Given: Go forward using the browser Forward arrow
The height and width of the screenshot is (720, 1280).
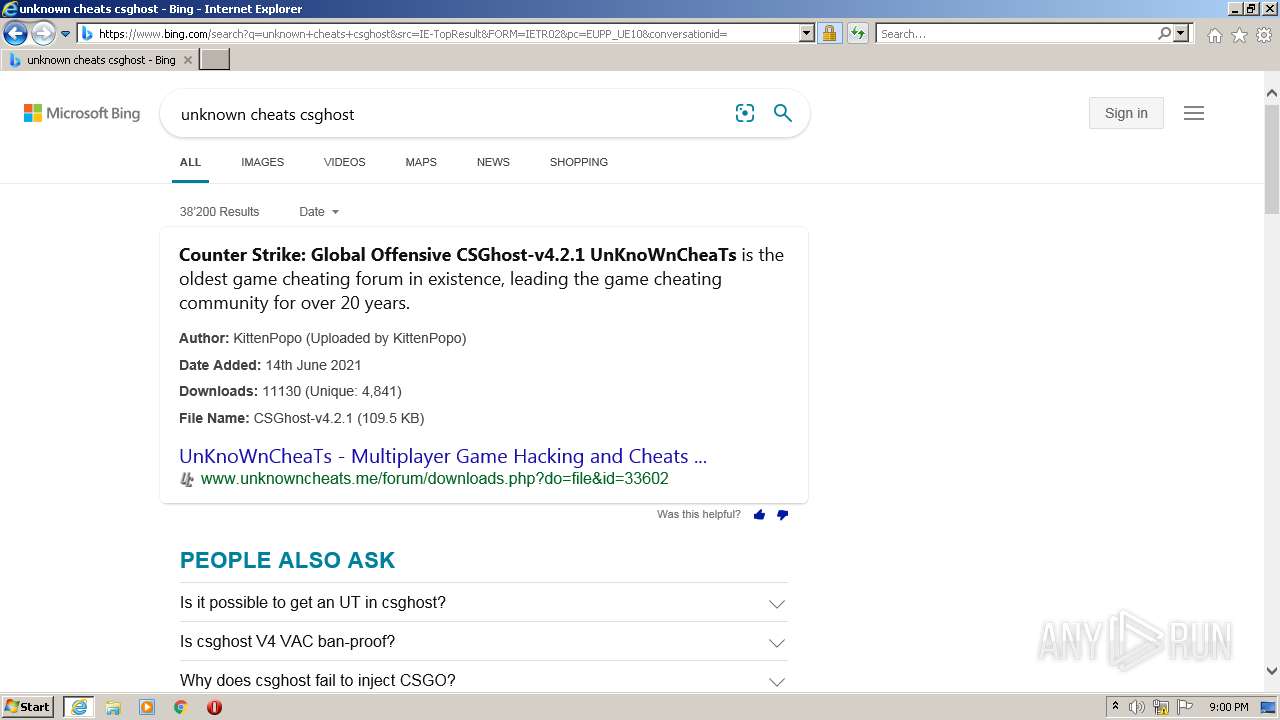Looking at the screenshot, I should 43,34.
